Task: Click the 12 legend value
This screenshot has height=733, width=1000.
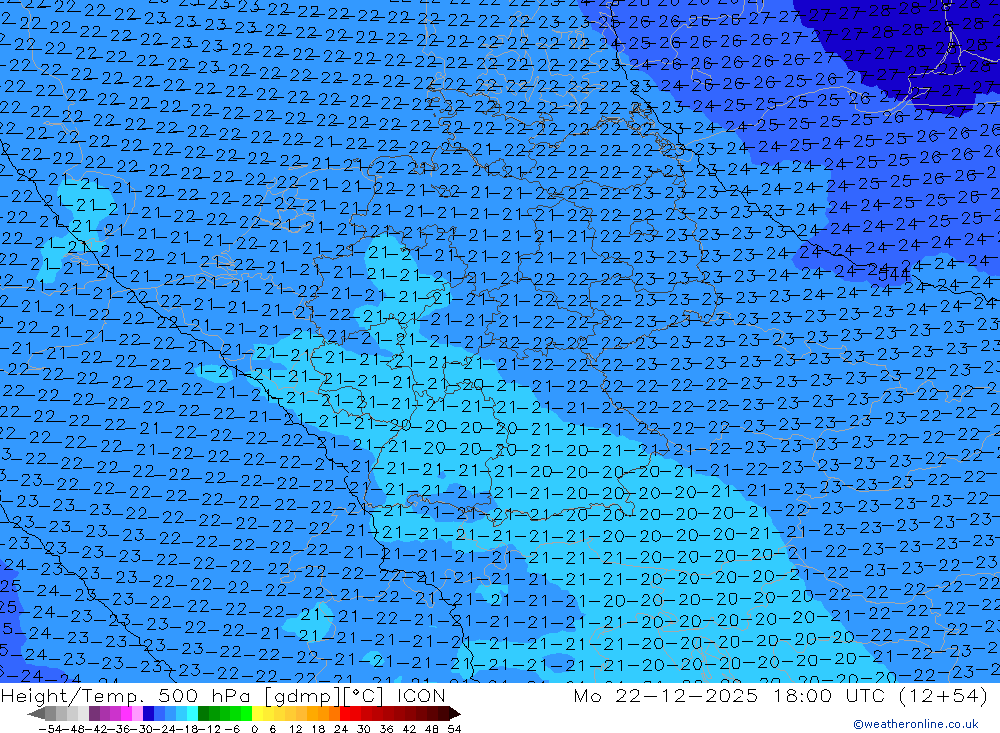Action: (295, 729)
